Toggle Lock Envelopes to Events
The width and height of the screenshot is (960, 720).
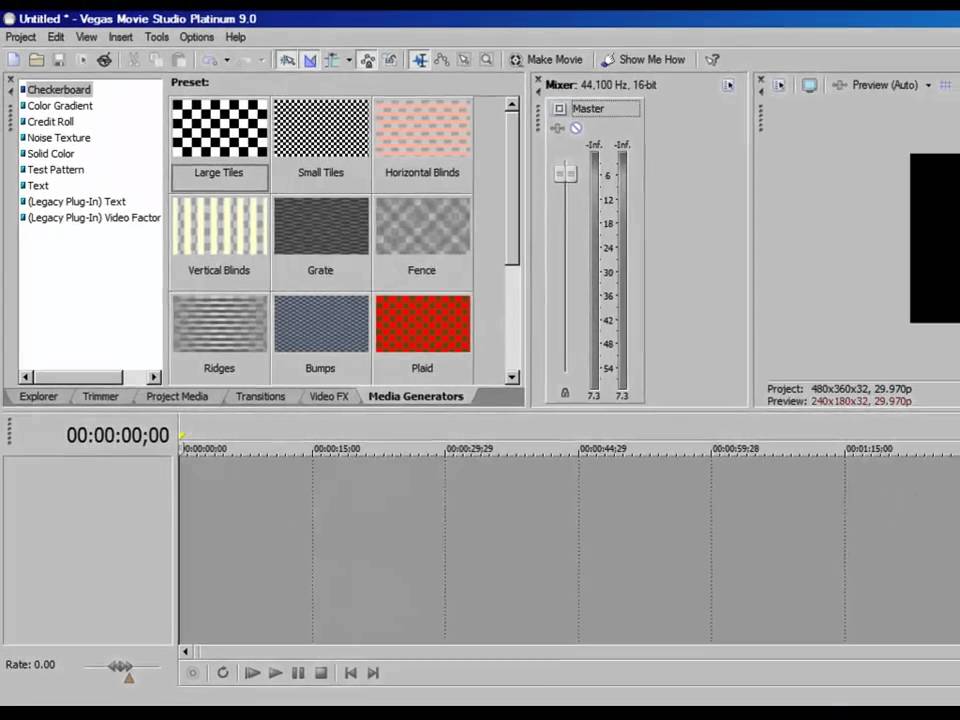click(x=368, y=60)
